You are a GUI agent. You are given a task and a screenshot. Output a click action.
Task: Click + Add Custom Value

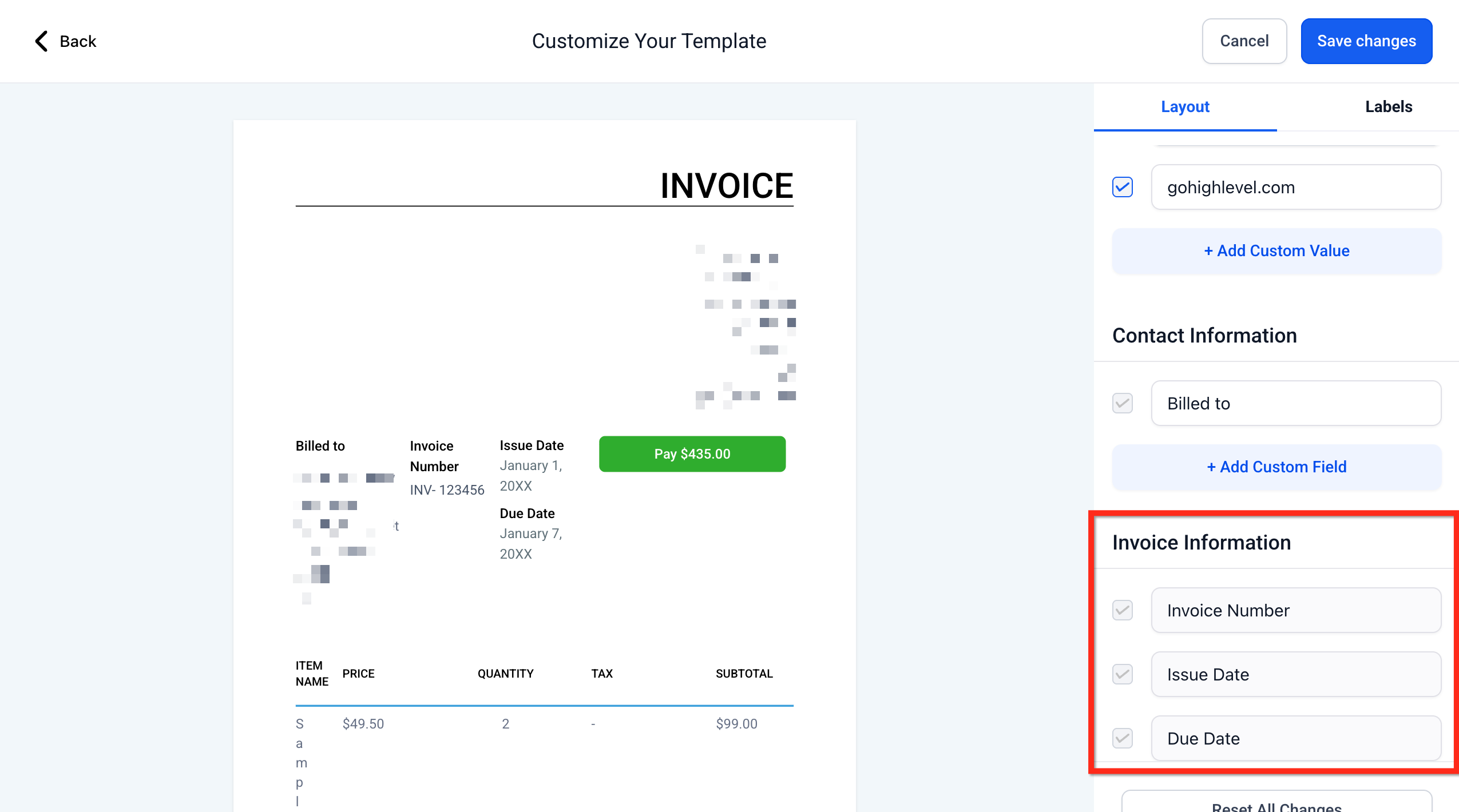pos(1276,250)
